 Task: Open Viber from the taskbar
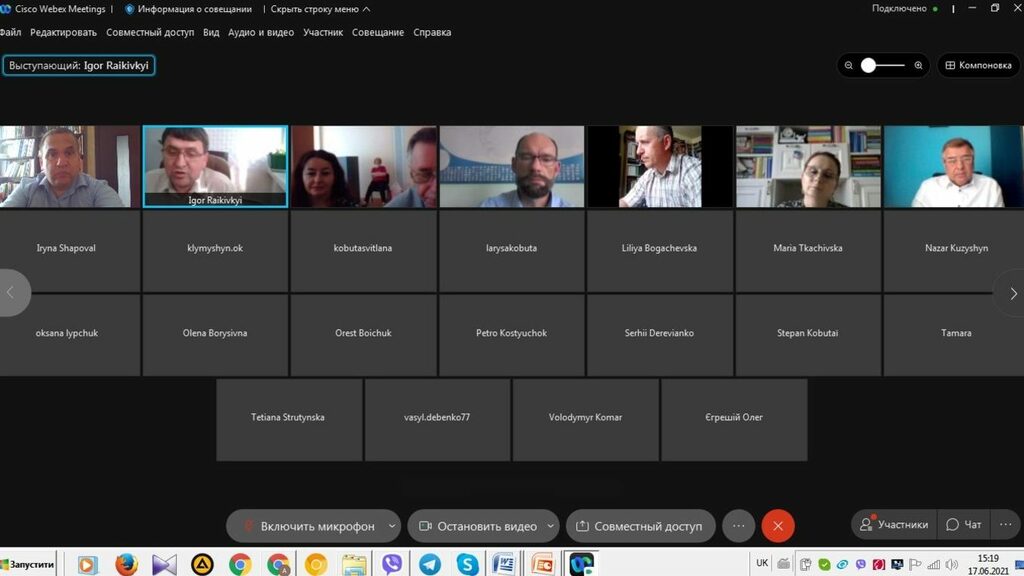pos(392,564)
